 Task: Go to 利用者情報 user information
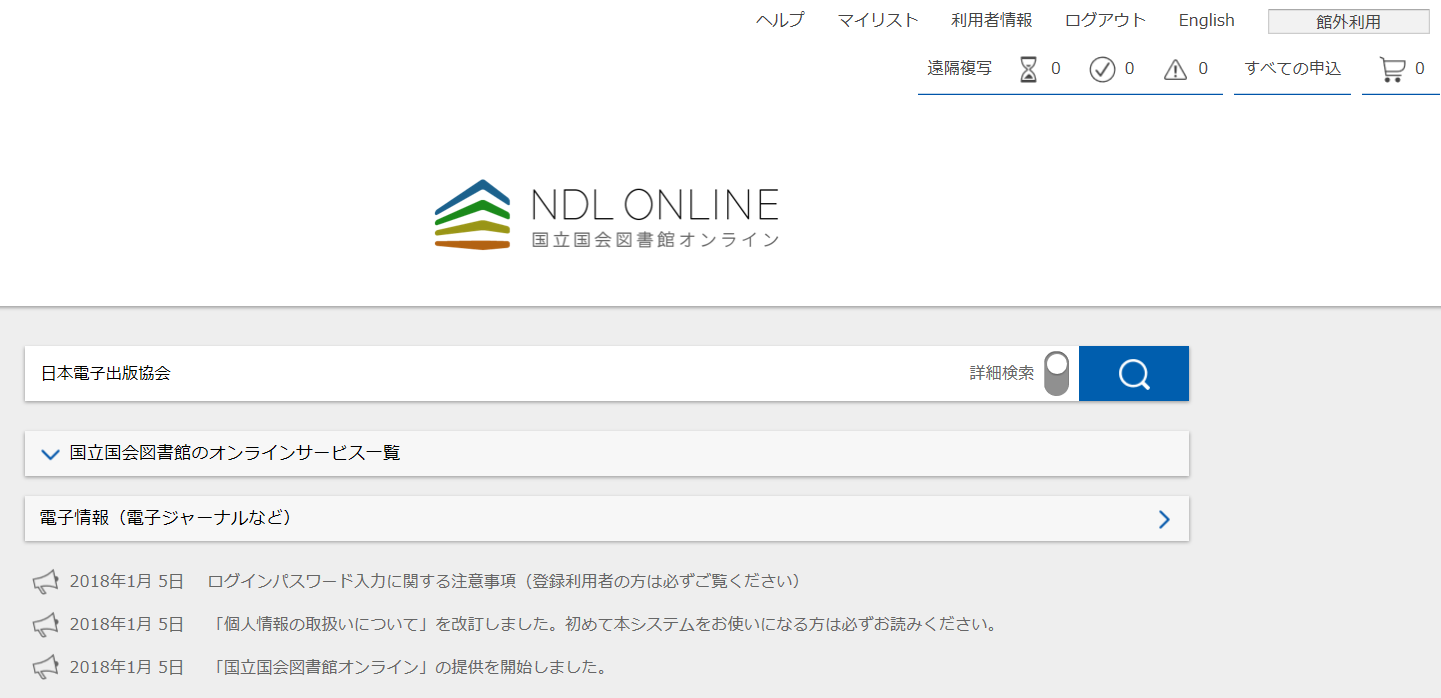coord(991,20)
